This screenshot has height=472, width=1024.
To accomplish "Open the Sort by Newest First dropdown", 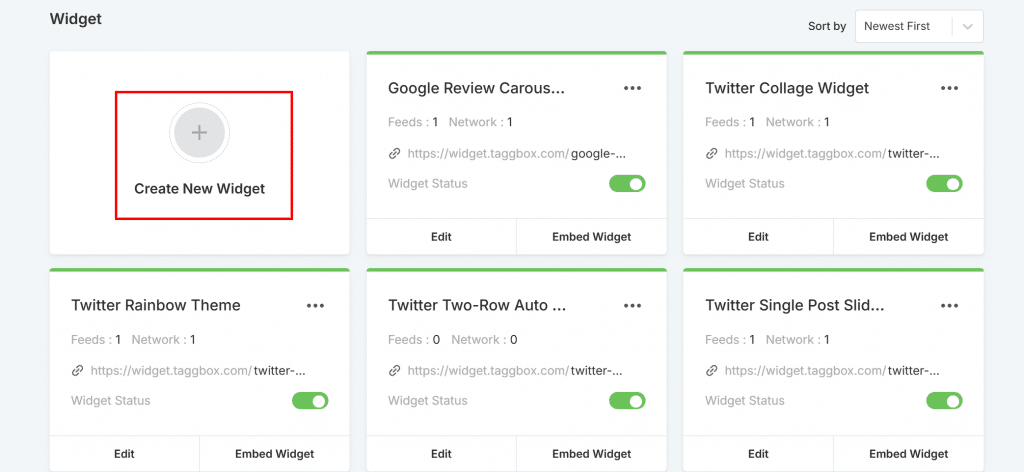I will (904, 26).
